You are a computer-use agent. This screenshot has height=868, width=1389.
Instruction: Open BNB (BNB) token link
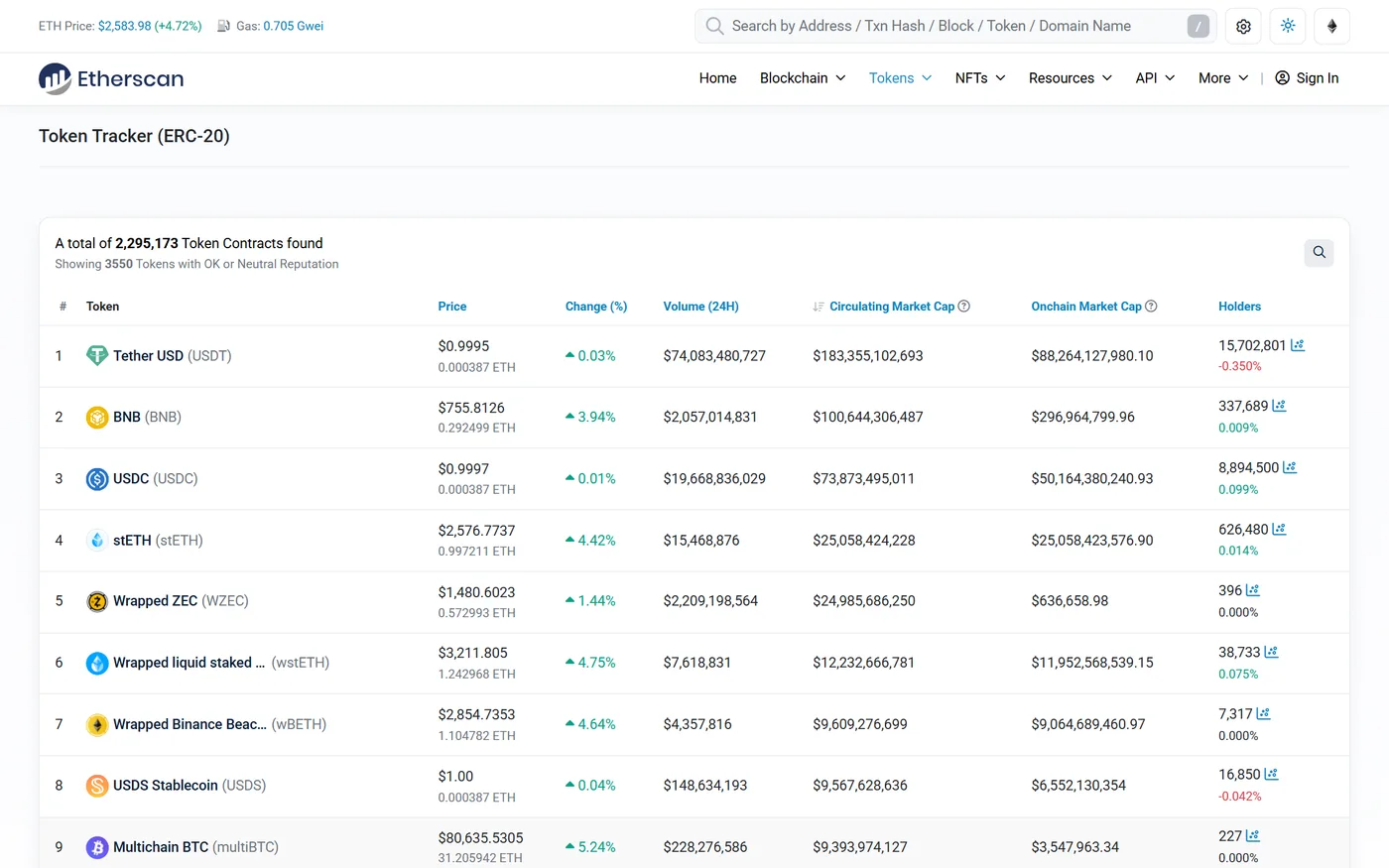(147, 417)
